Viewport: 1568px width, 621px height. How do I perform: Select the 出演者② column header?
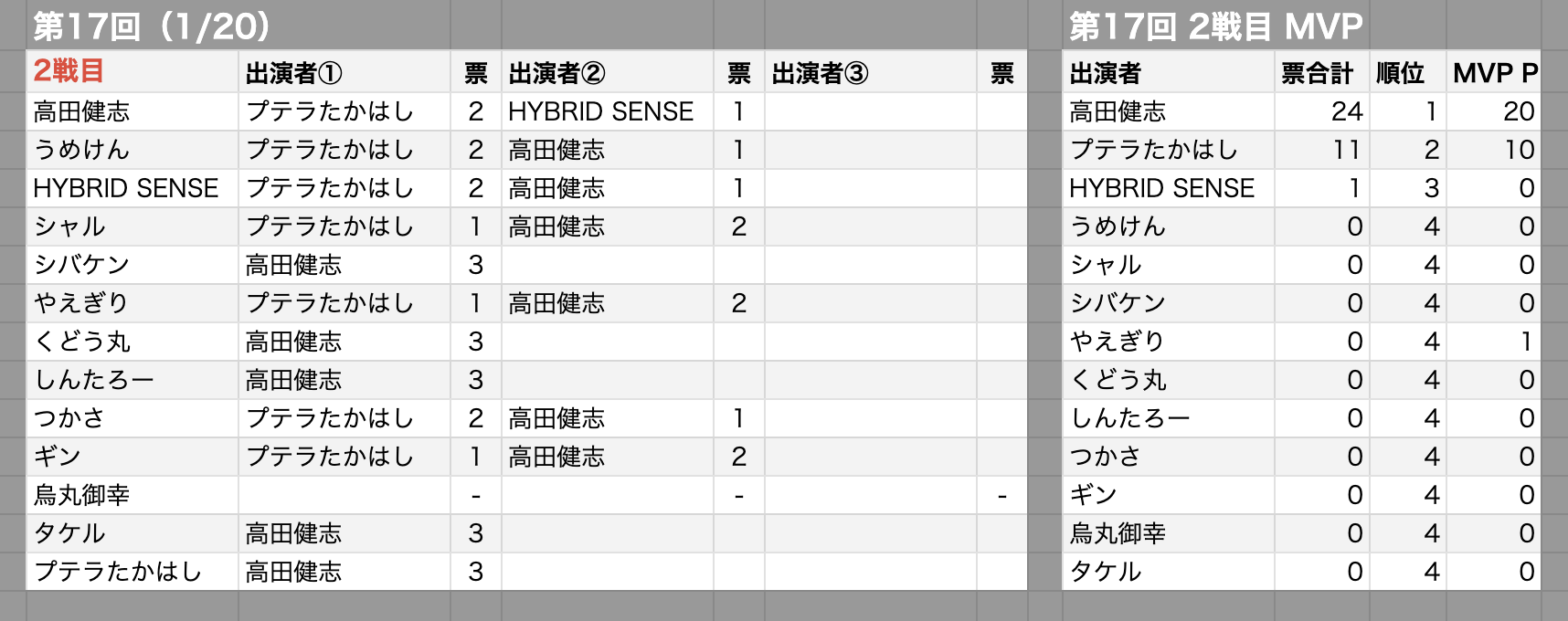(x=557, y=73)
